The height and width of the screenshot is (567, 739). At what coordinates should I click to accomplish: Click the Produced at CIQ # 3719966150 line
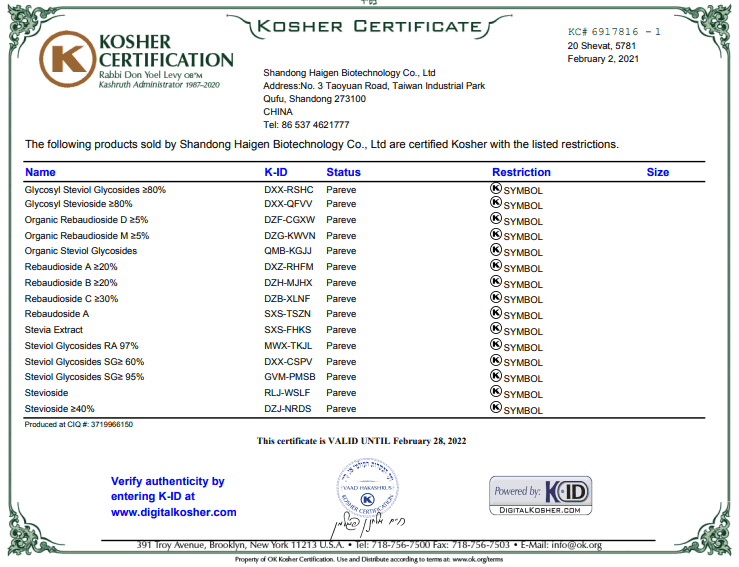(x=79, y=425)
